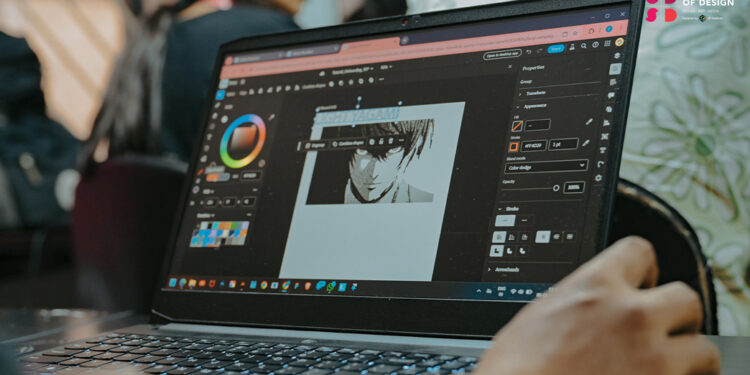Pick a color with the wheel eyedropper
Screen dimensions: 750x375
272,116
